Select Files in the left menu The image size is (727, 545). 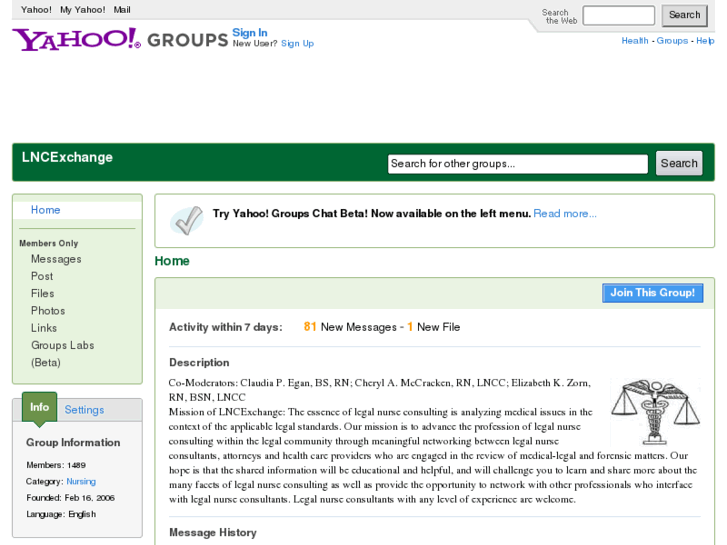coord(42,294)
